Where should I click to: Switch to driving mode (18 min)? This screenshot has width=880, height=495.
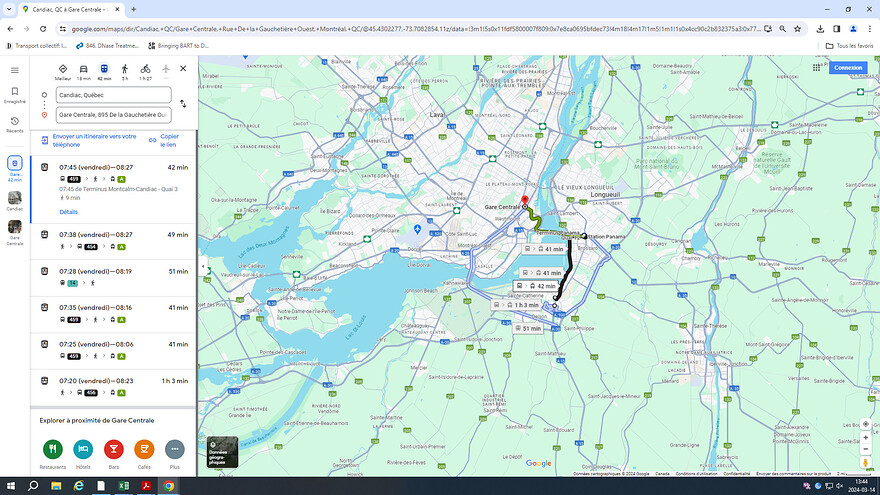point(84,71)
